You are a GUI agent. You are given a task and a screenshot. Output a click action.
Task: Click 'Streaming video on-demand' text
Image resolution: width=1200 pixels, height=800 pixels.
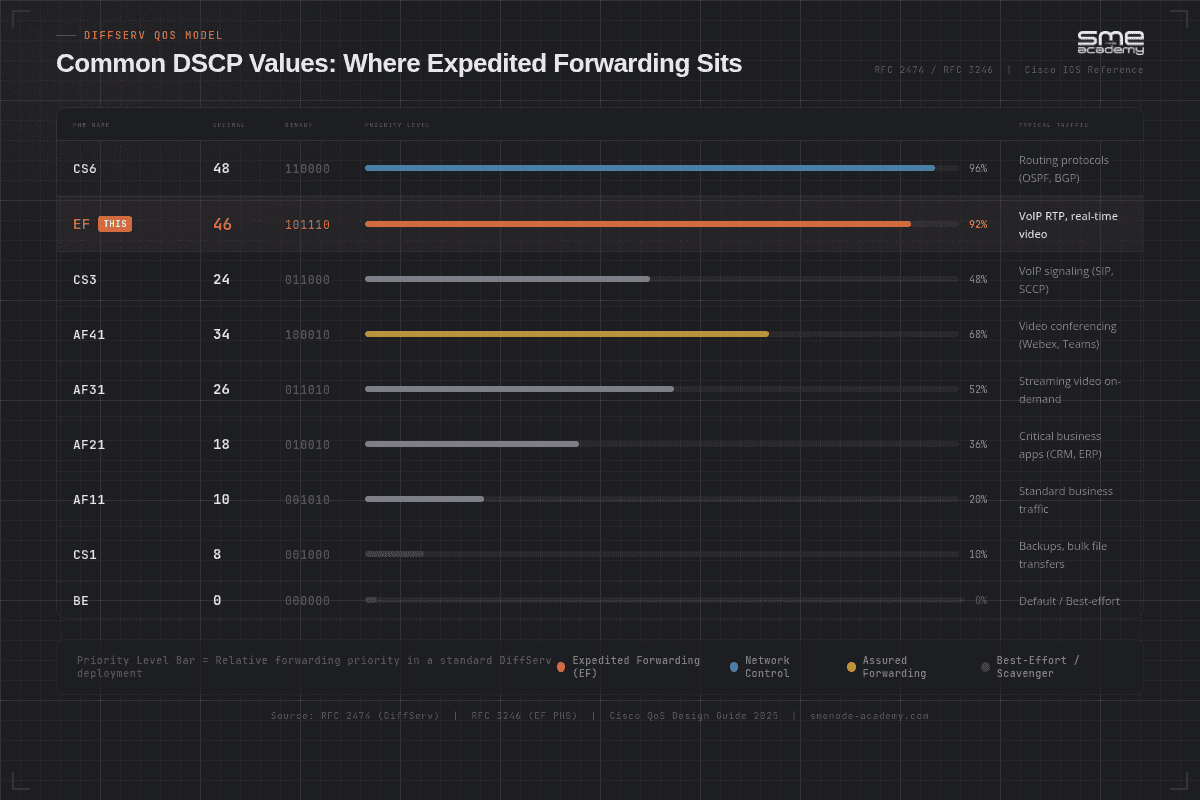point(1068,389)
